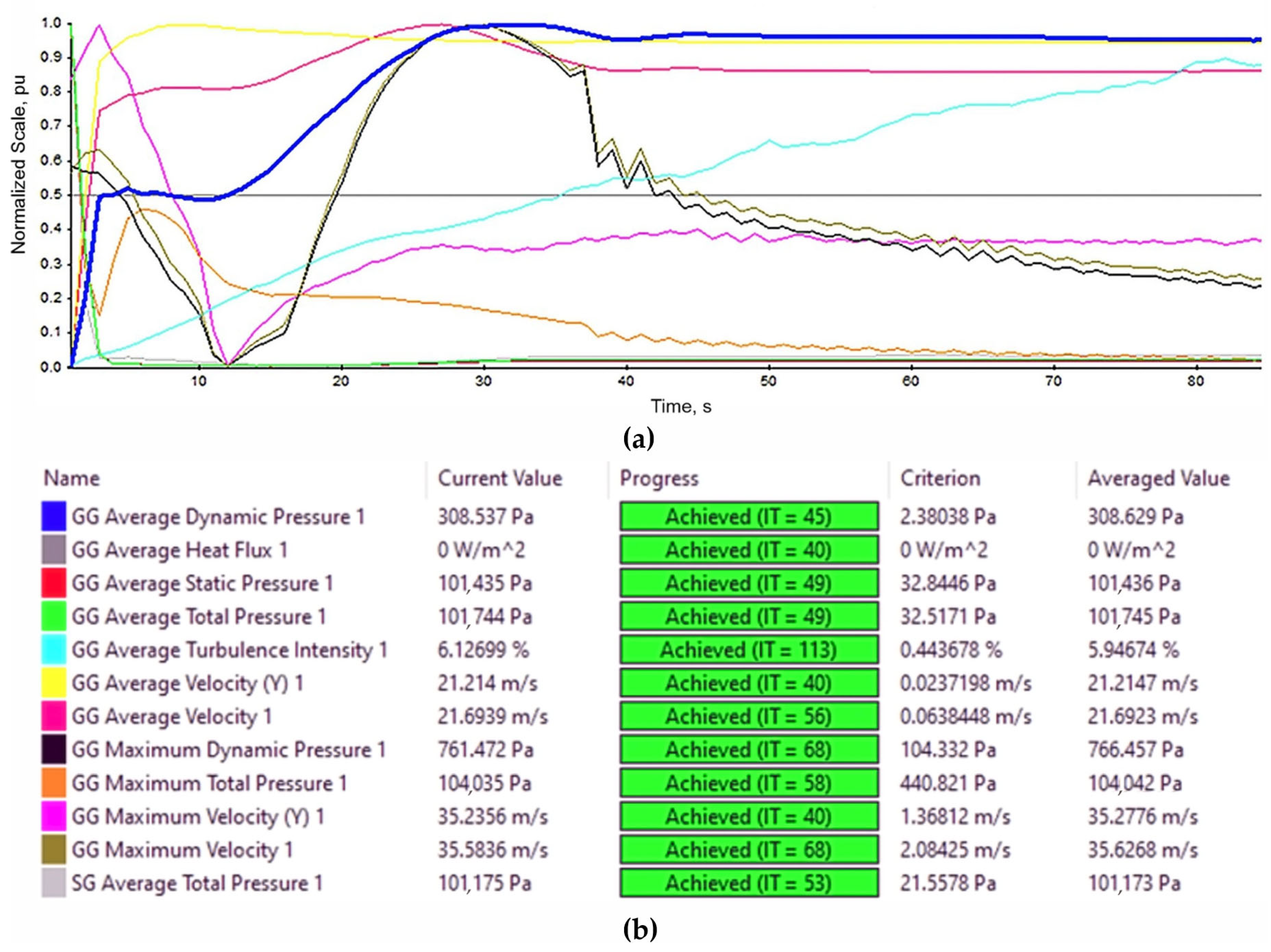Click the red GG Average Static Pressure swatch
Screen dimensions: 1271x952
[53, 583]
